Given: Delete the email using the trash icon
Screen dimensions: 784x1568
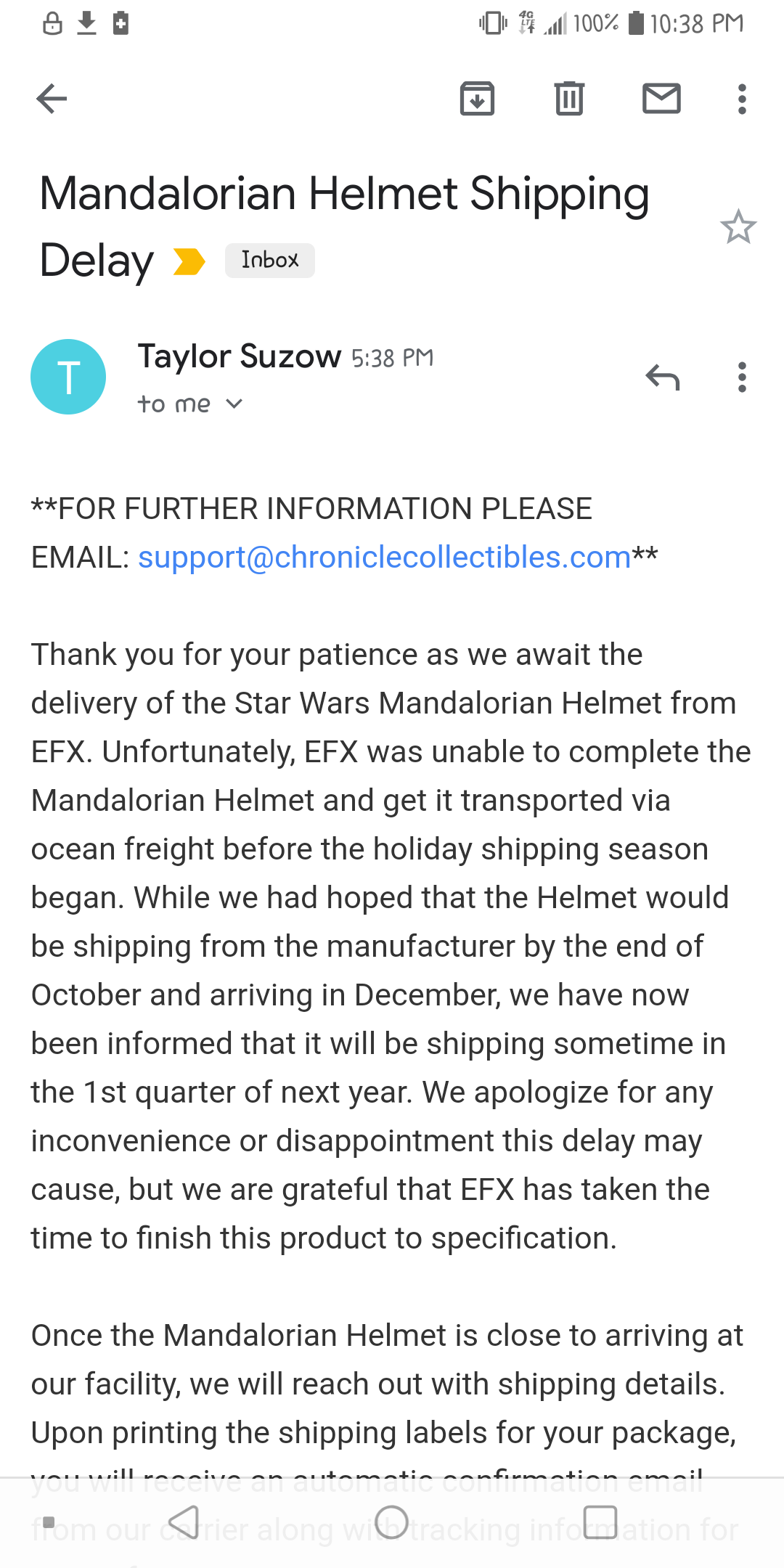Looking at the screenshot, I should (569, 99).
